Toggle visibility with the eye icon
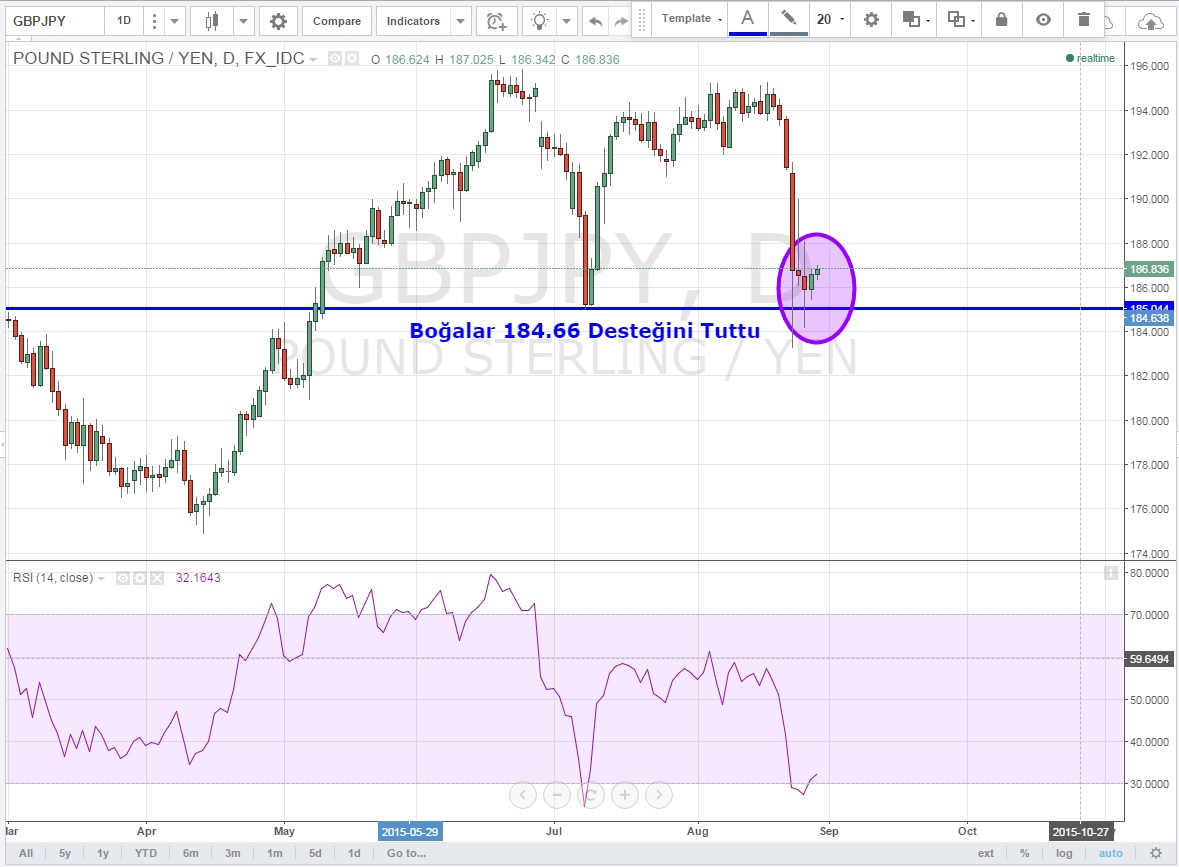The image size is (1179, 867). tap(1043, 19)
